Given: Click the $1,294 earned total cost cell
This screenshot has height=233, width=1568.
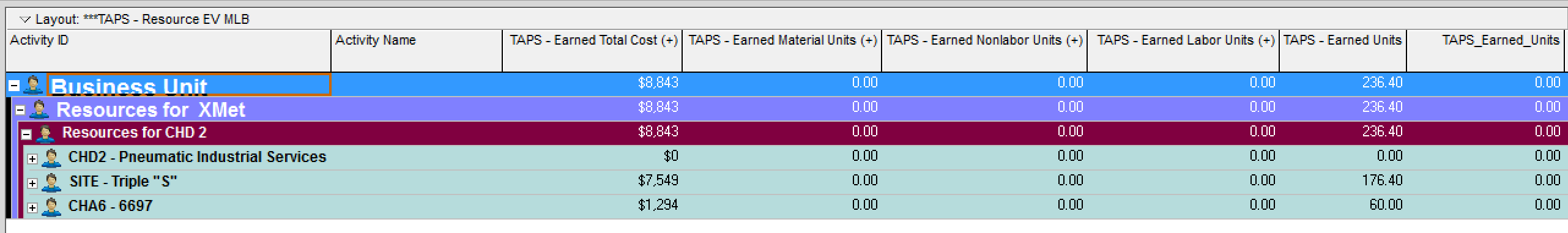Looking at the screenshot, I should coord(592,205).
